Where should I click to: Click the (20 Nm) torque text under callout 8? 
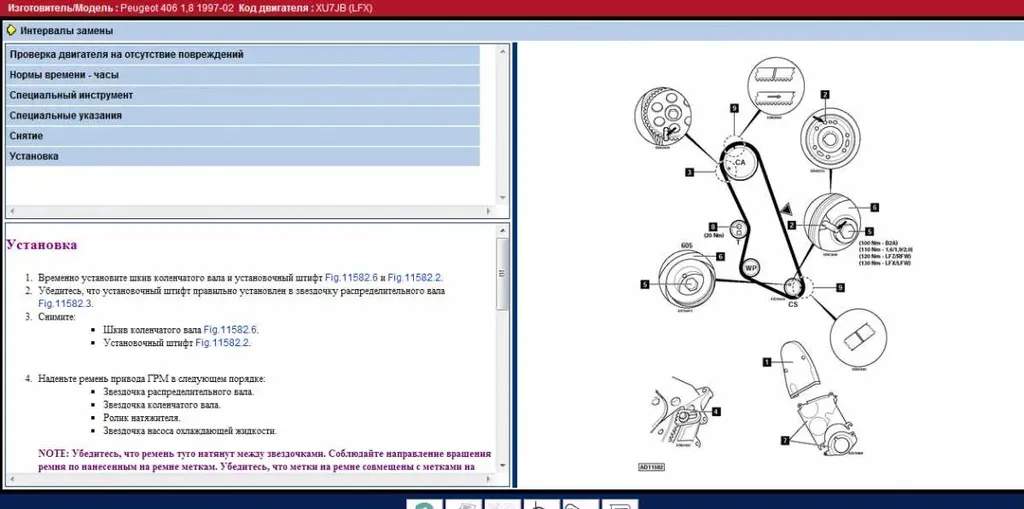(x=714, y=235)
